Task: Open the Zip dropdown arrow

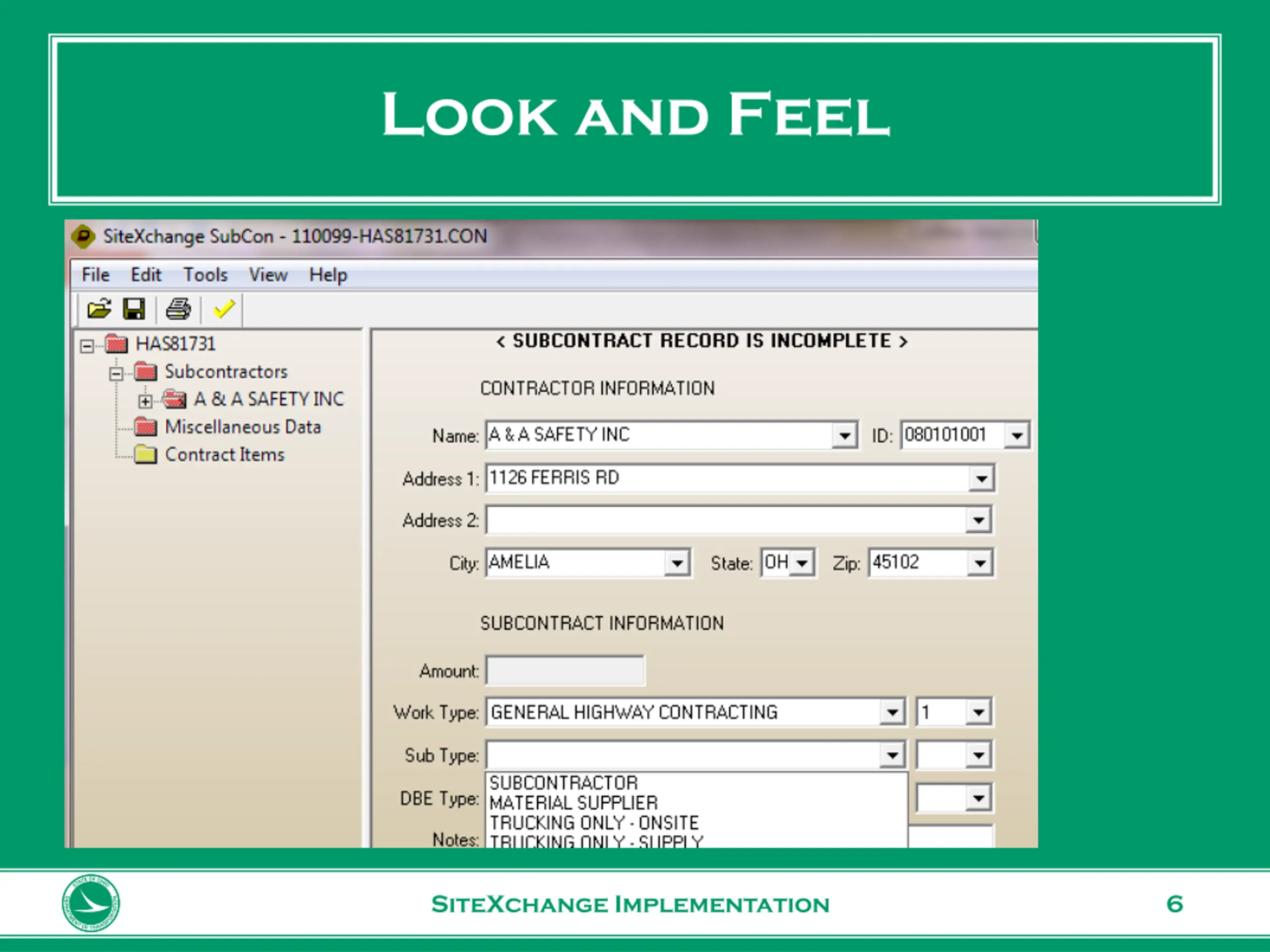Action: 979,563
